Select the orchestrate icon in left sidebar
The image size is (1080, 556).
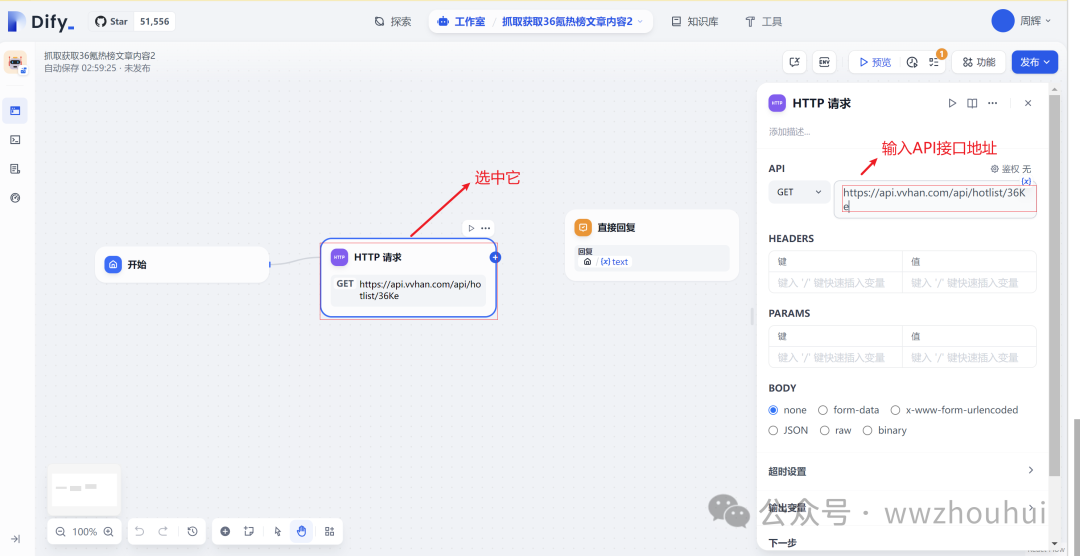click(15, 110)
